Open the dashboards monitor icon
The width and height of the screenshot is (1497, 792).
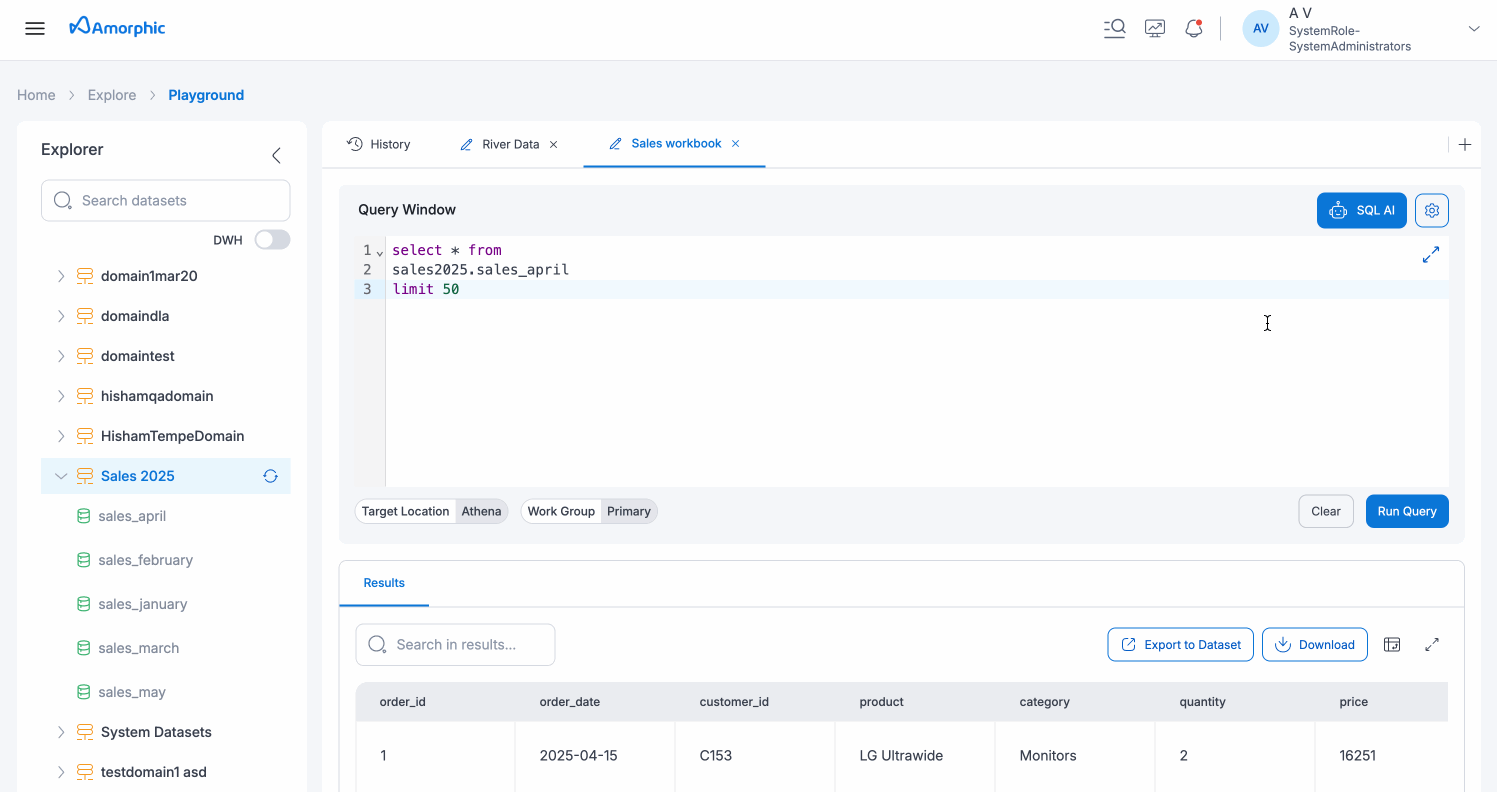(1154, 28)
